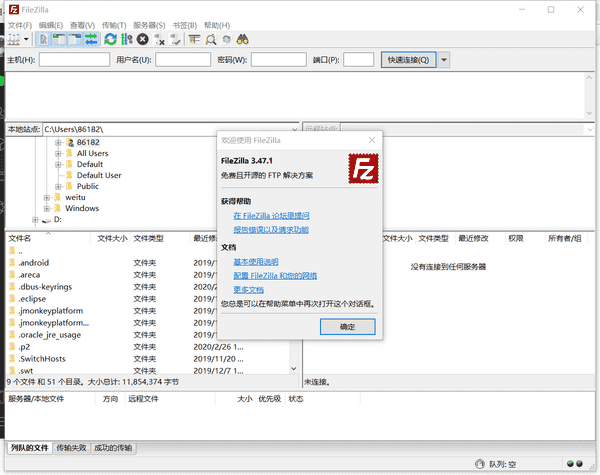Click 快速连接(Q) button
Screen dimensions: 600x475
408,60
